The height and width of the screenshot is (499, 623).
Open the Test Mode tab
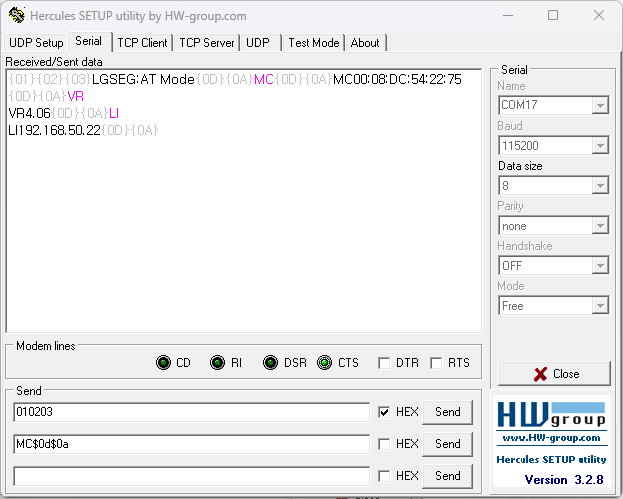[313, 43]
